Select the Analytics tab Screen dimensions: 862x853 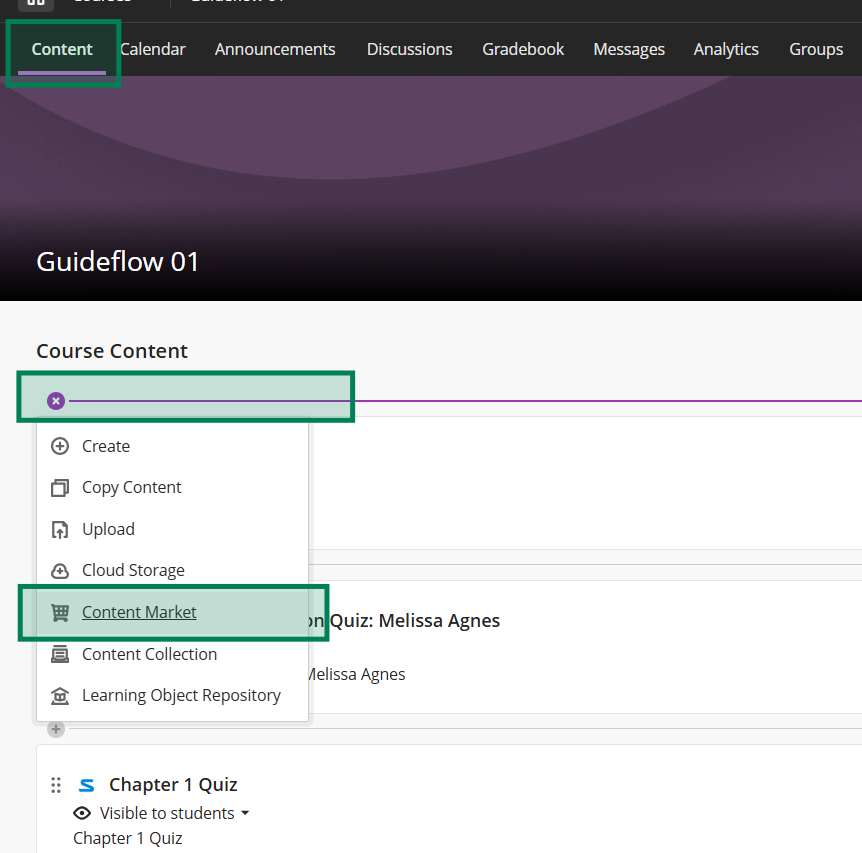pyautogui.click(x=726, y=49)
